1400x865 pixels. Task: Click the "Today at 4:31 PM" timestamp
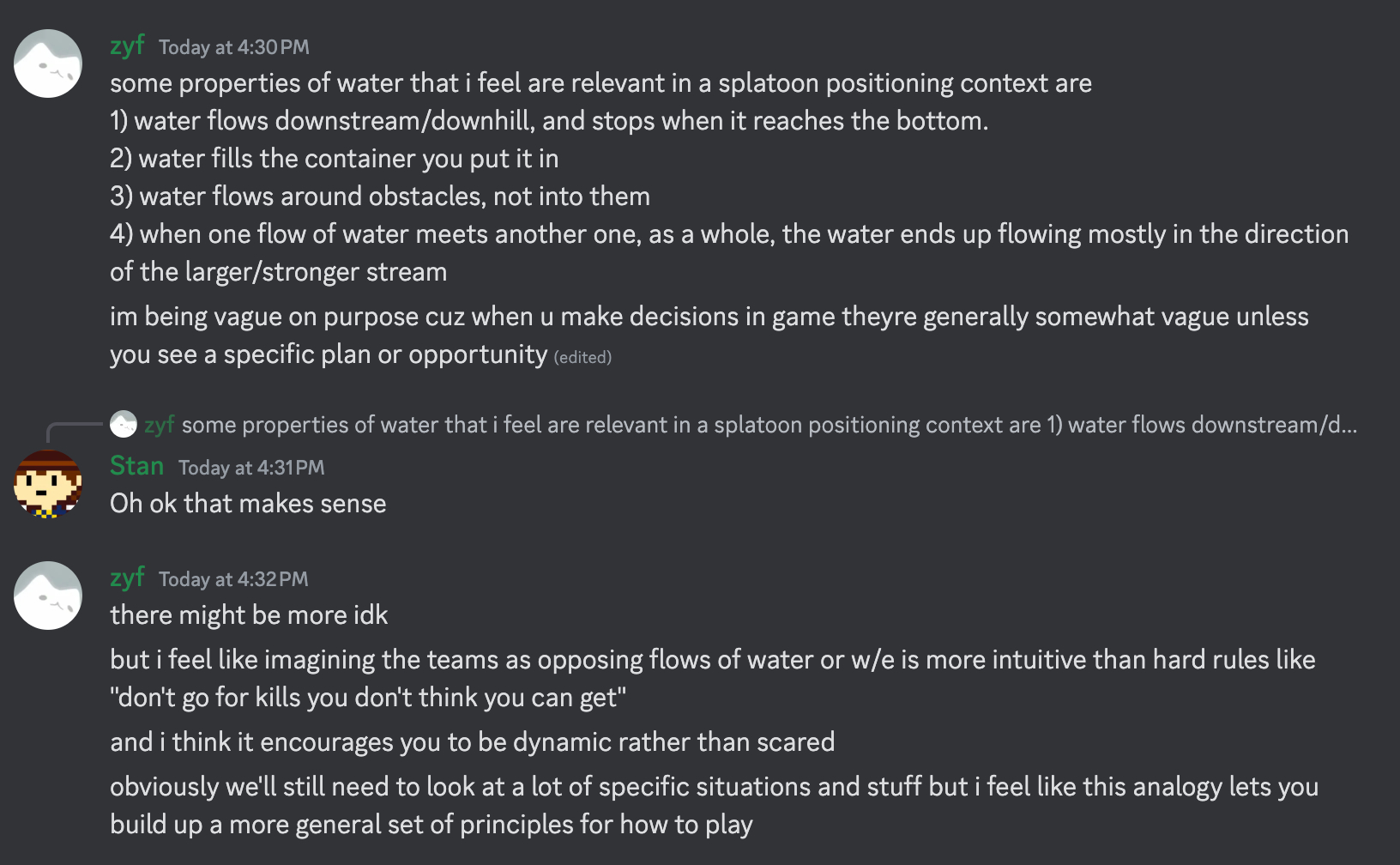[x=251, y=468]
